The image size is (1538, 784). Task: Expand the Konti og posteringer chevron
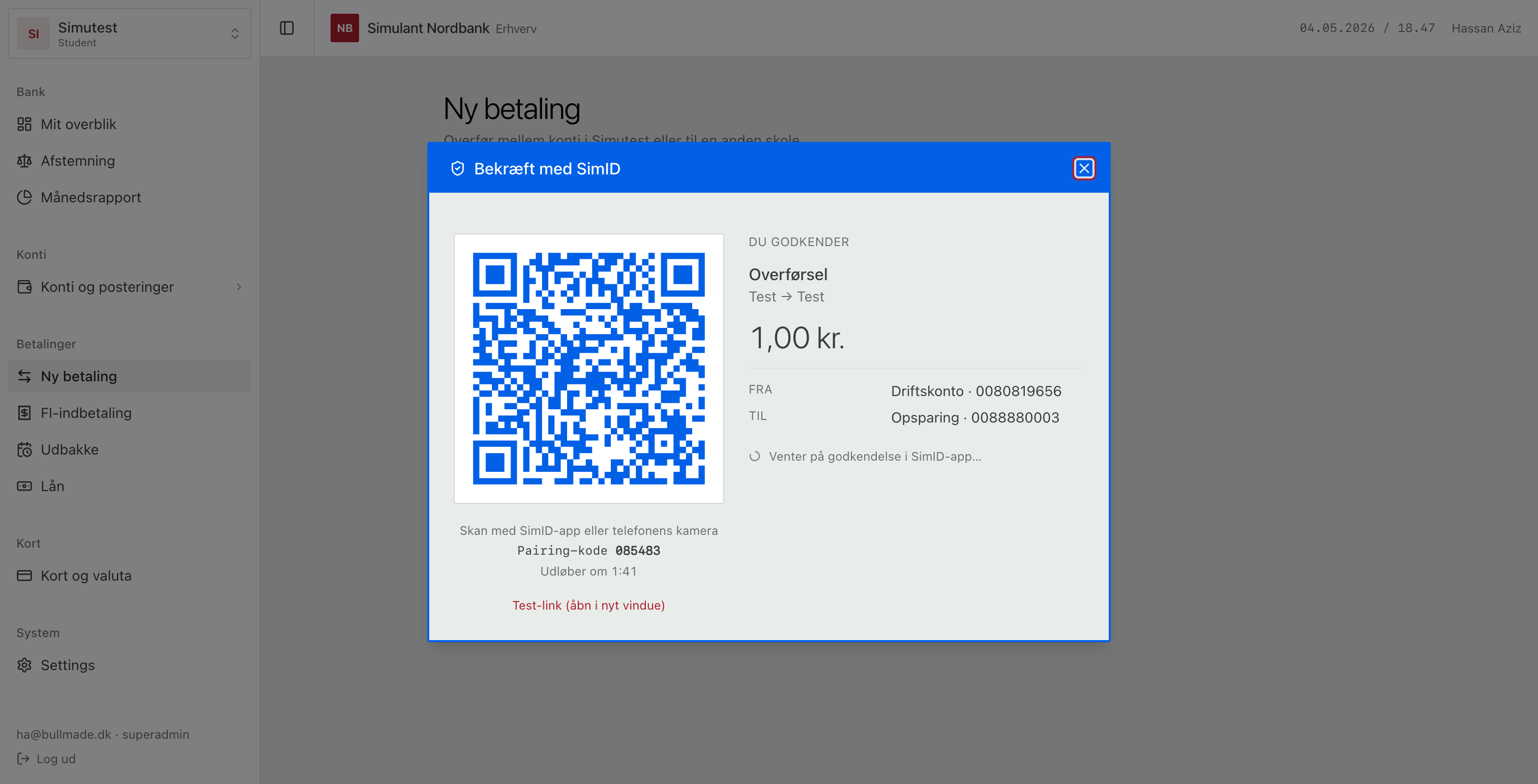click(x=239, y=286)
